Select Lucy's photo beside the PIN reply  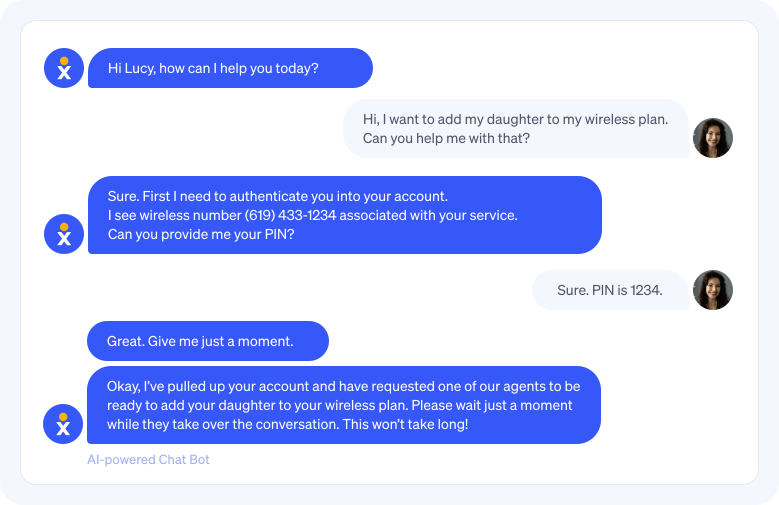coord(712,290)
